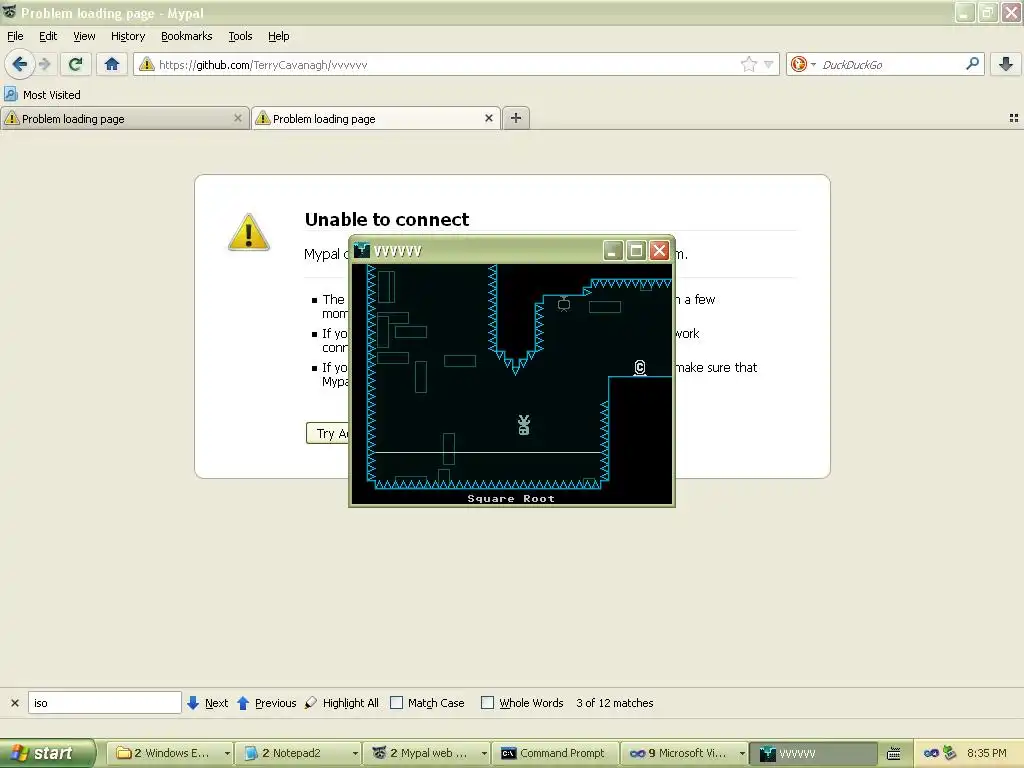
Task: Open the Tools menu
Action: point(240,36)
